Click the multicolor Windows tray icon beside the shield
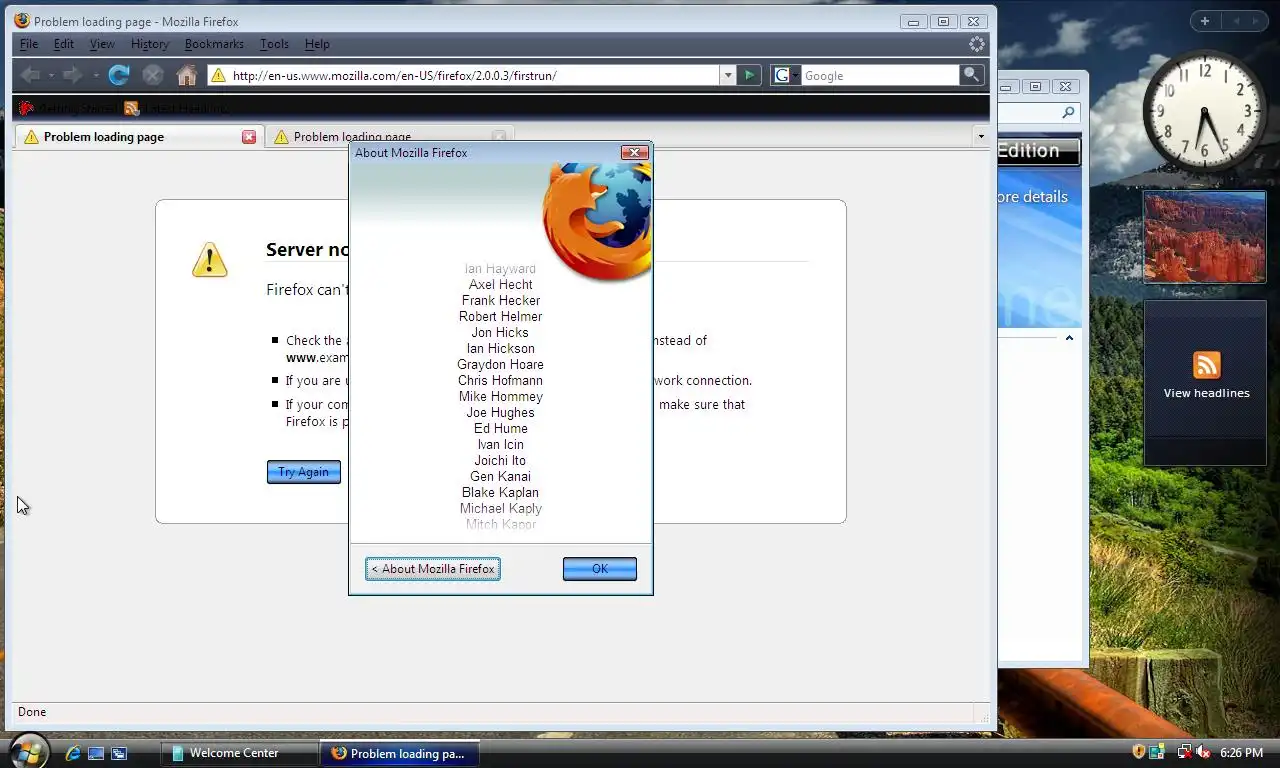 pyautogui.click(x=1157, y=752)
